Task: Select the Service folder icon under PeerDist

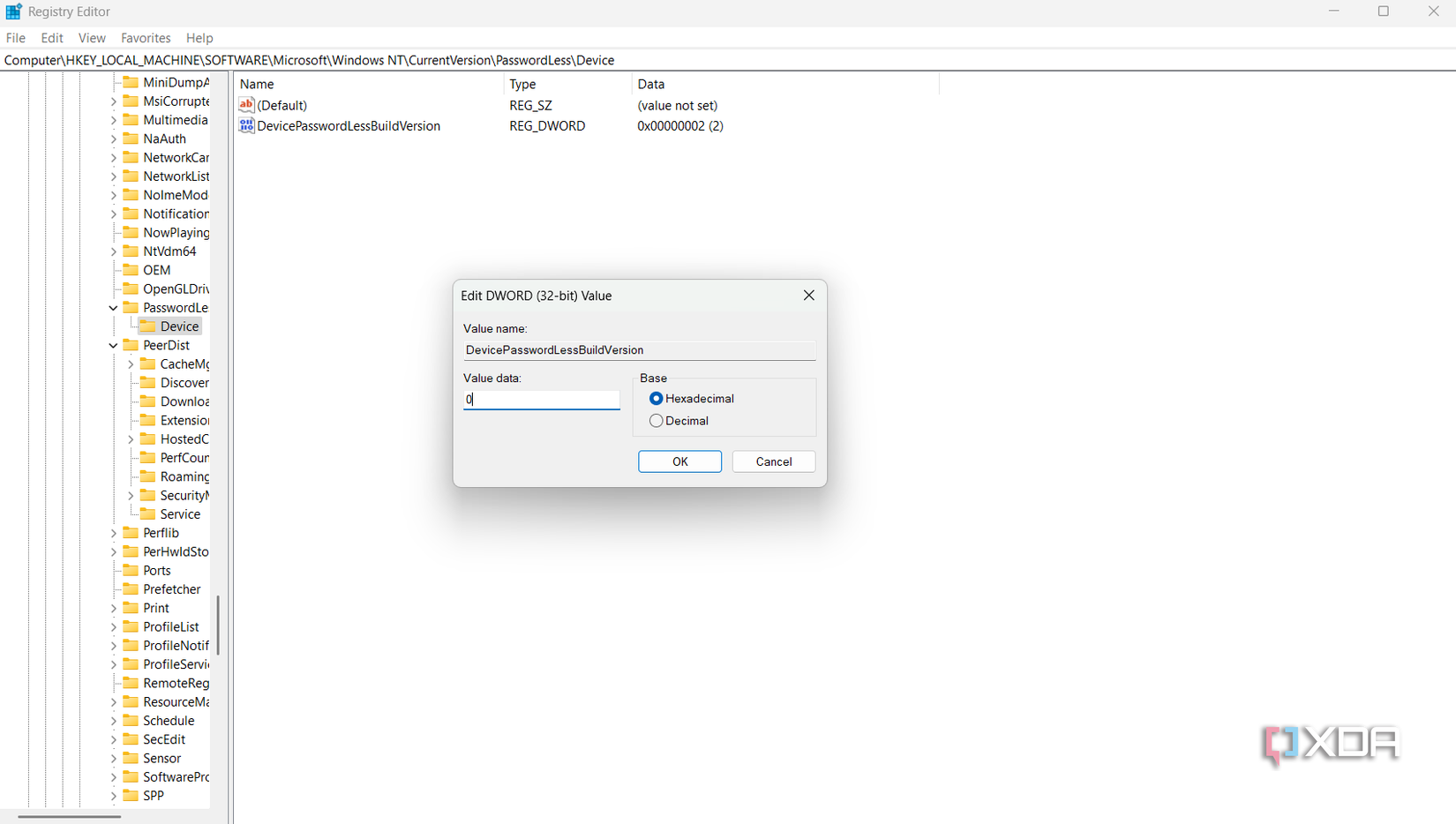Action: (x=148, y=514)
